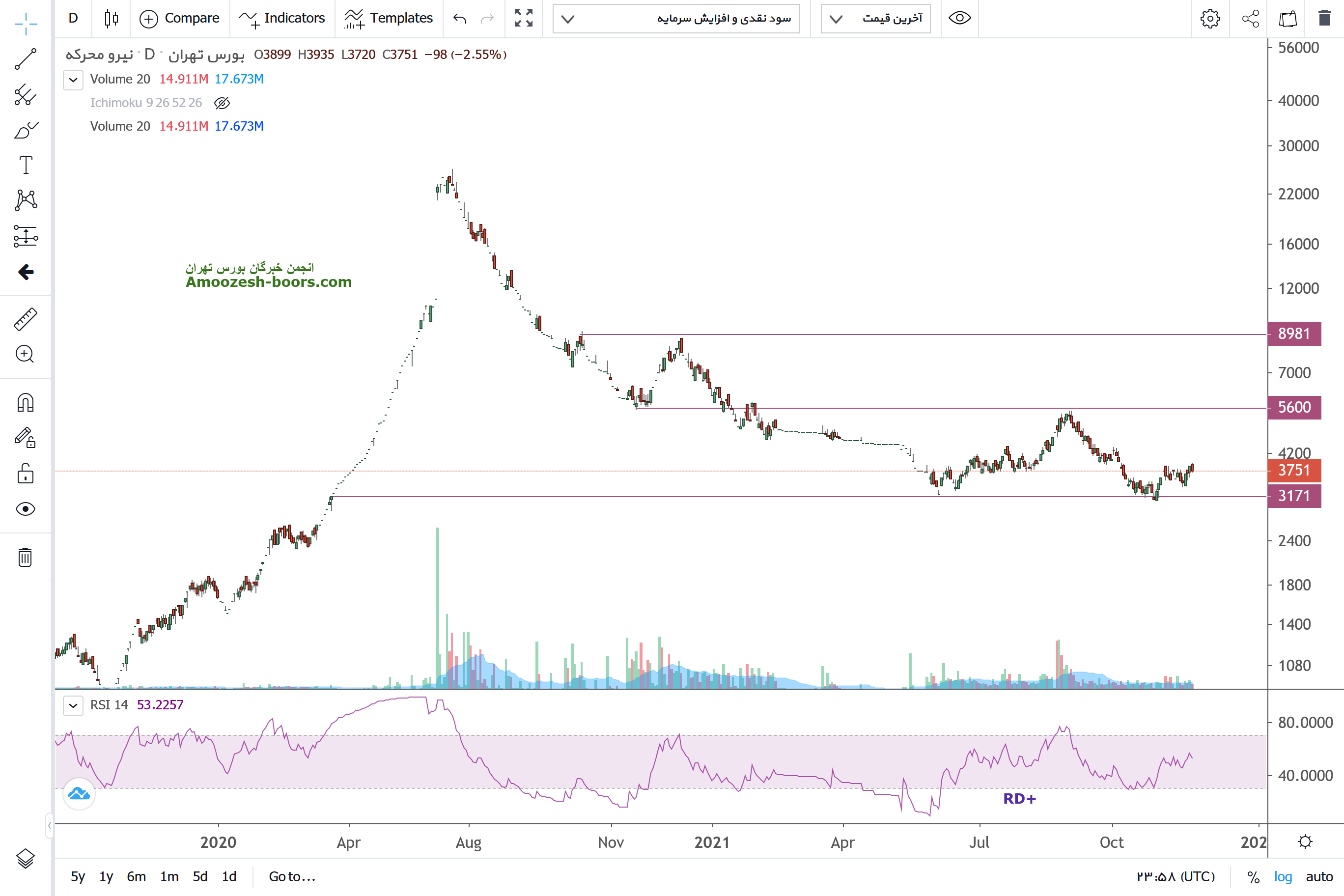Collapse the RSI 14 legend arrow
The width and height of the screenshot is (1344, 896).
(x=73, y=705)
